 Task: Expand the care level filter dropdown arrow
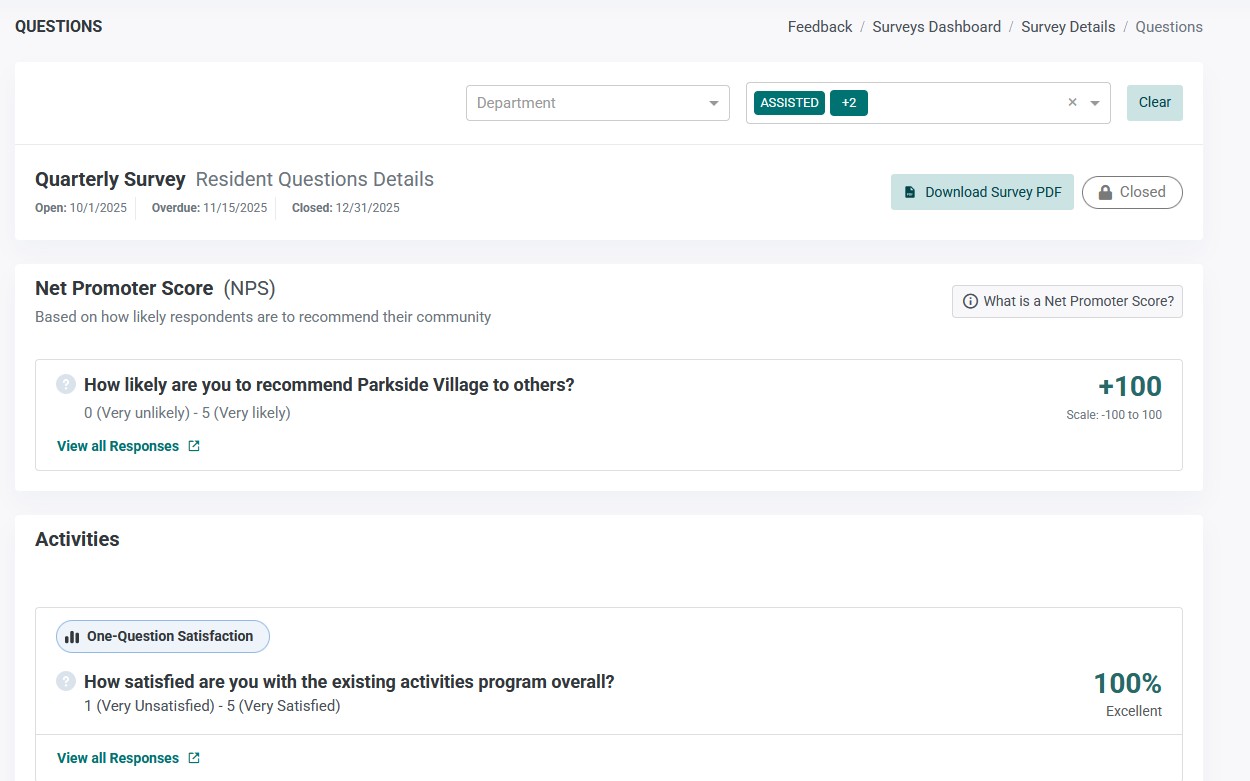tap(1095, 103)
